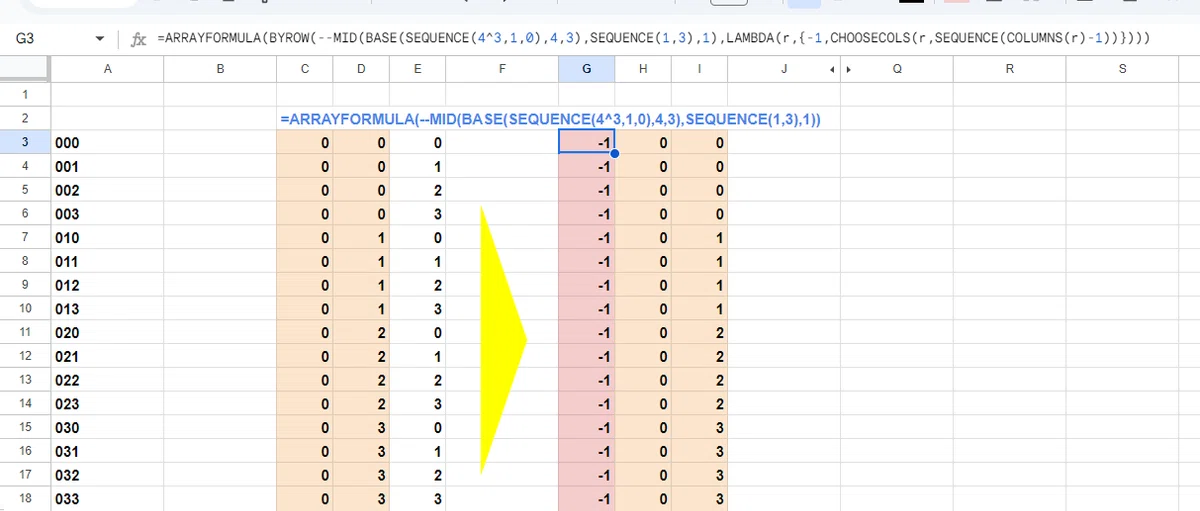Select row 11 header
This screenshot has height=511, width=1200.
coord(25,332)
